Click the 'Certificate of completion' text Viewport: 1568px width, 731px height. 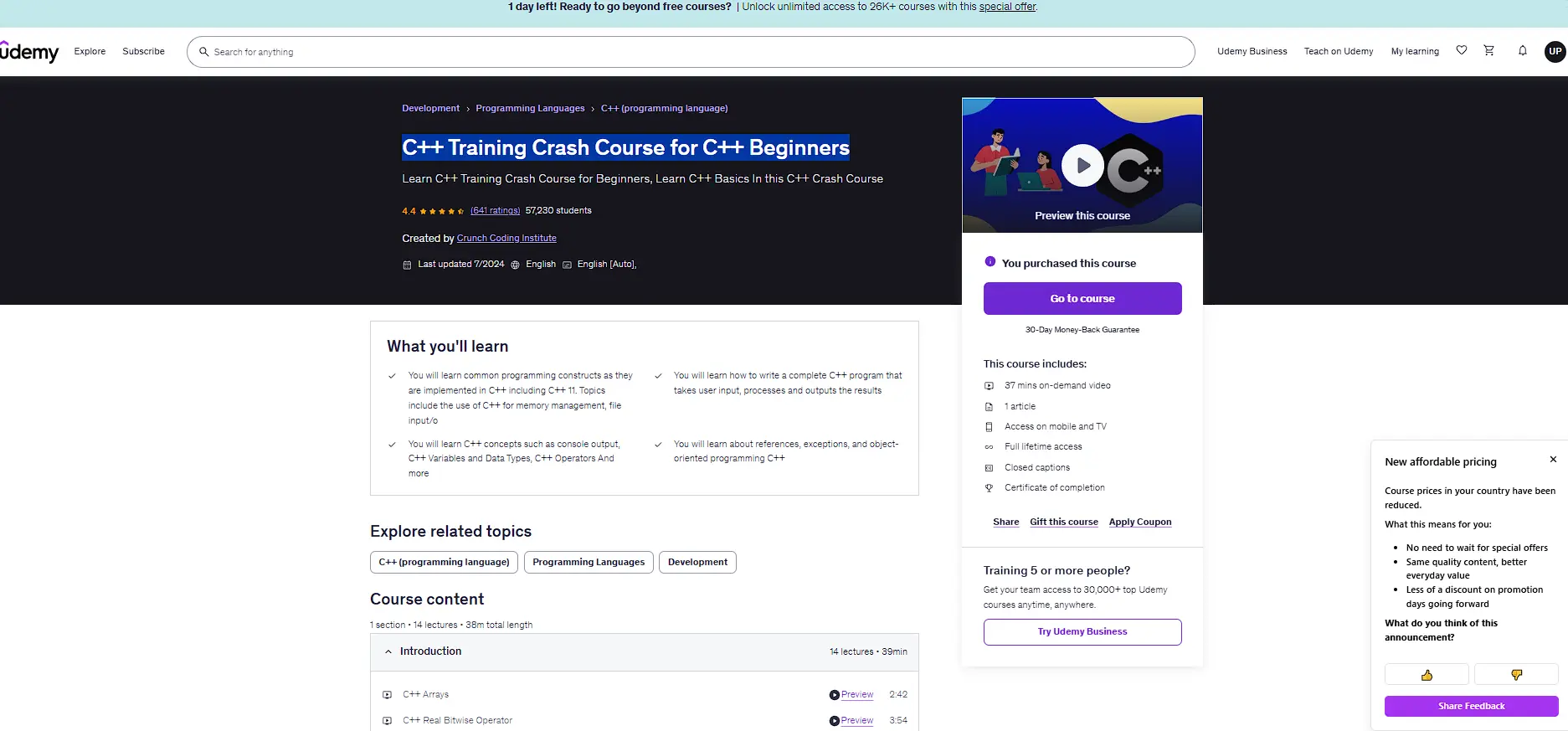1055,488
